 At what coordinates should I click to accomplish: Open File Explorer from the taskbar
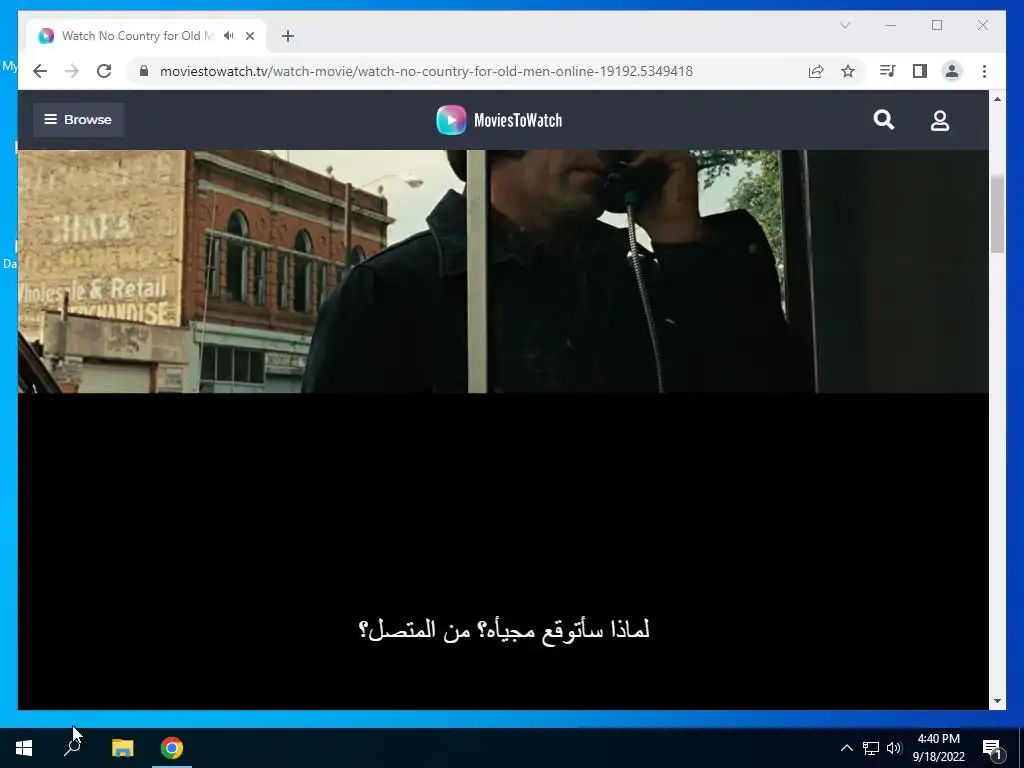[122, 748]
